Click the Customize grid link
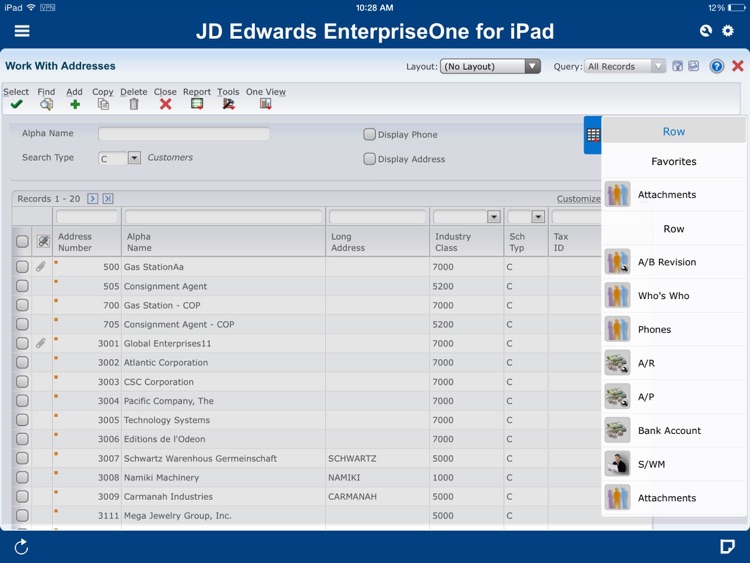 pyautogui.click(x=578, y=199)
